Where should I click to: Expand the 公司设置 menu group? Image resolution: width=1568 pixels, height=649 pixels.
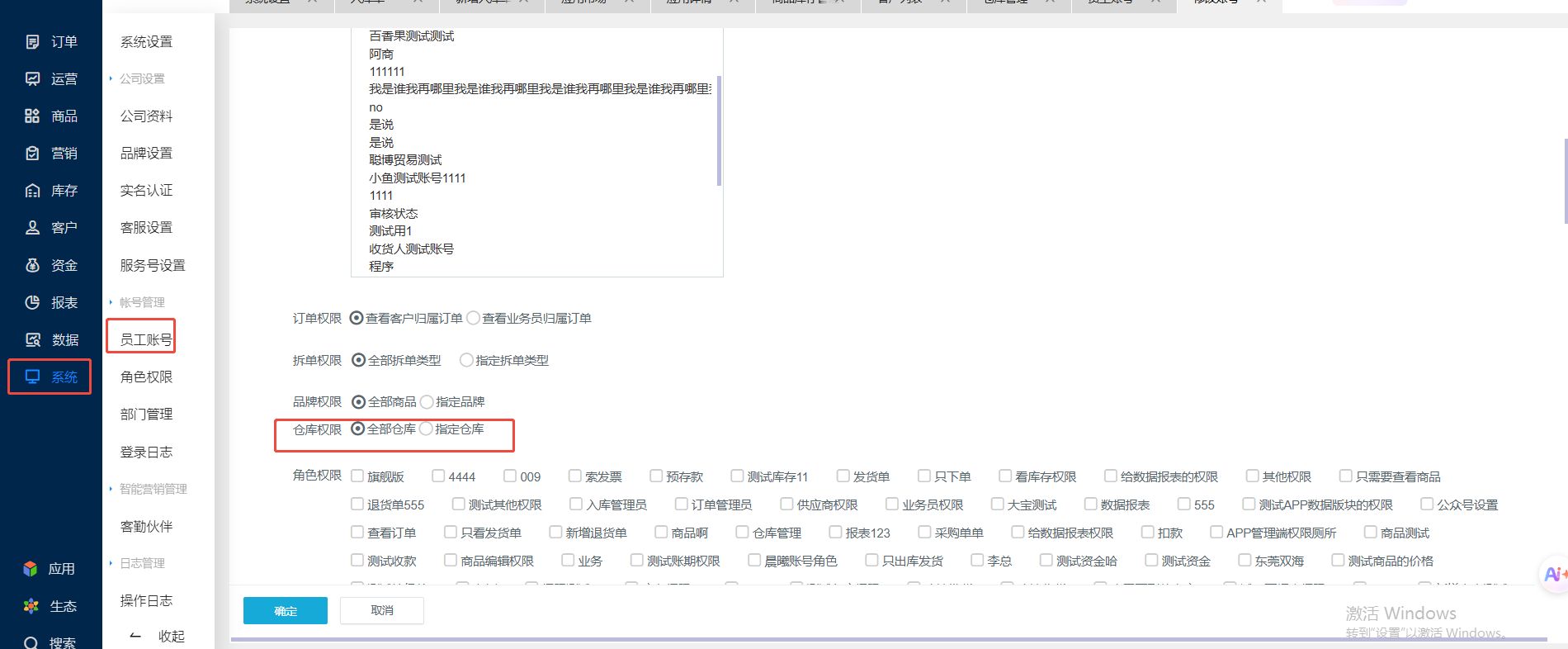click(x=137, y=78)
